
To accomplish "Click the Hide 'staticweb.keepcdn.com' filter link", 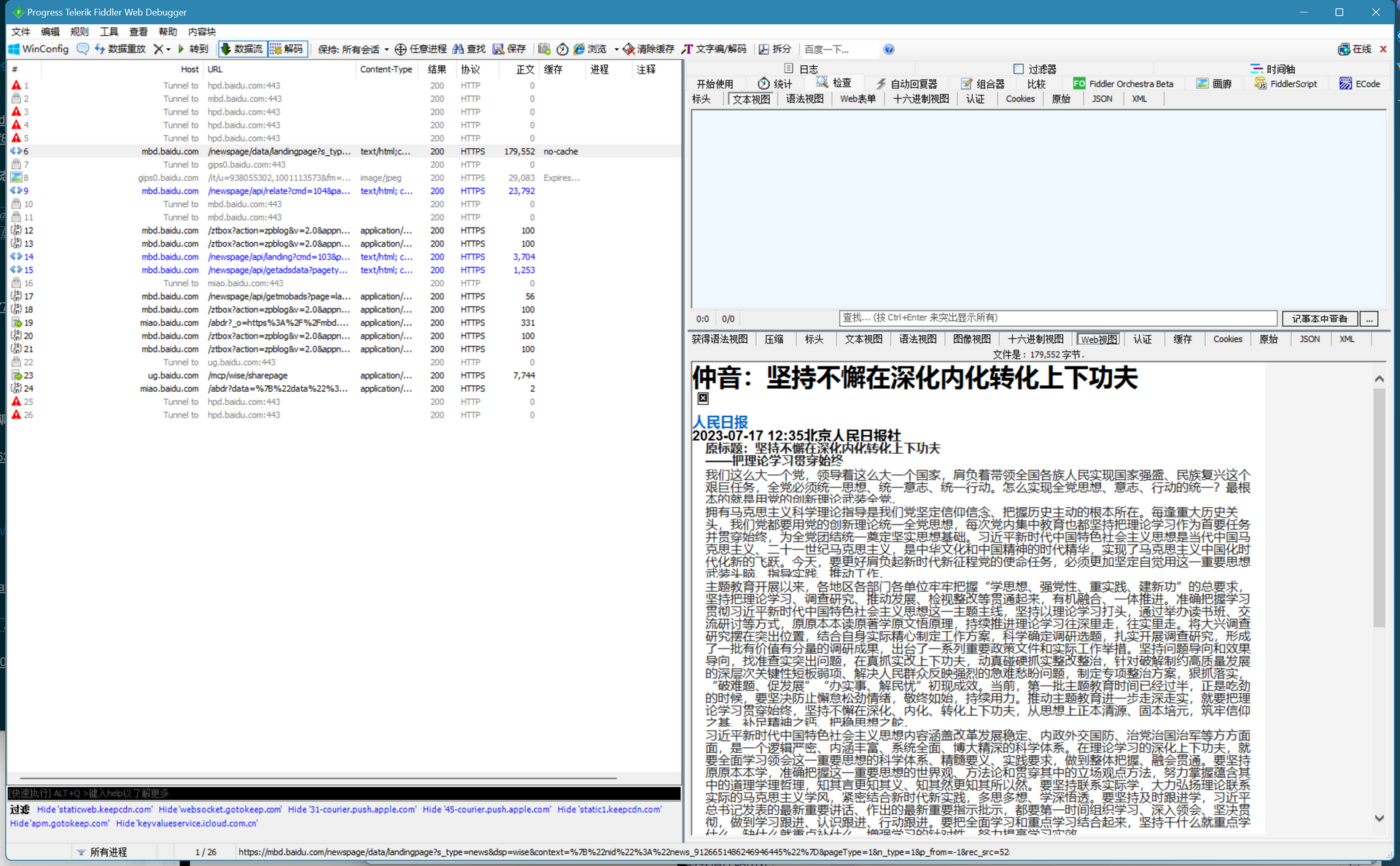I will (x=95, y=809).
